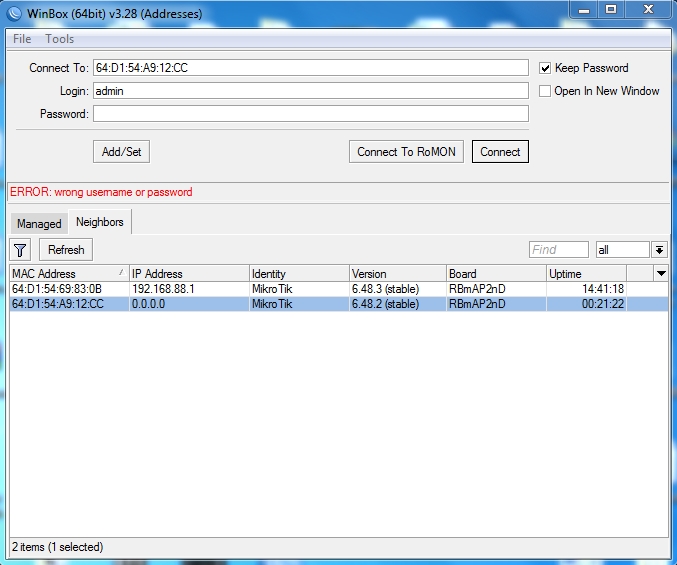Open the neighbors filter funnel icon
The width and height of the screenshot is (677, 565).
point(20,250)
